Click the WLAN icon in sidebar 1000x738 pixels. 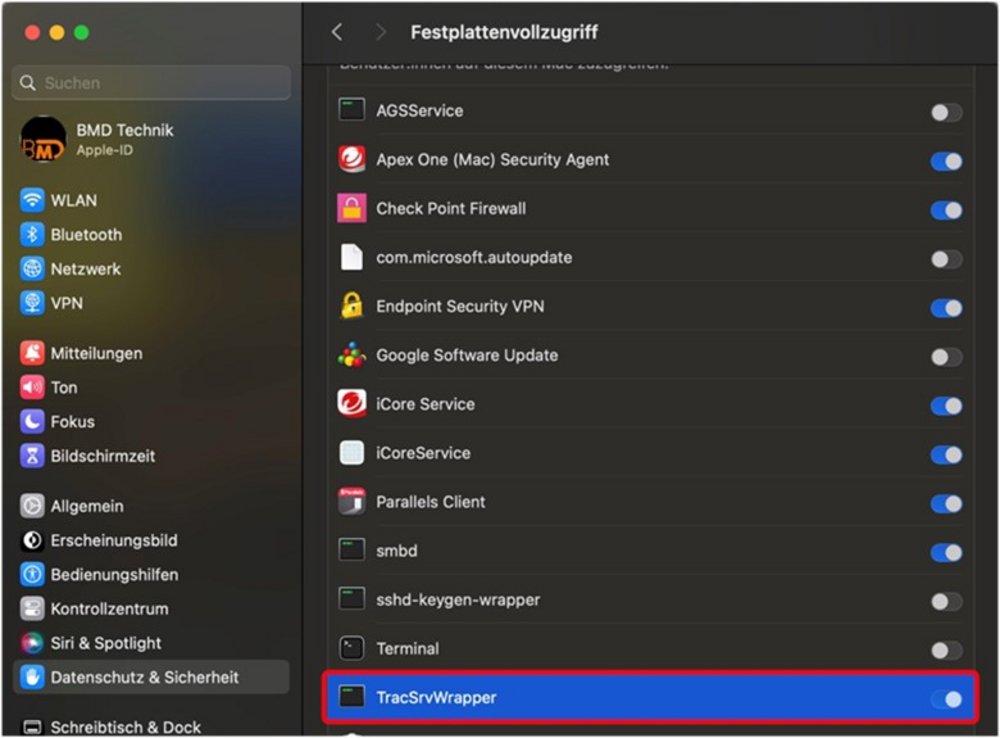33,200
